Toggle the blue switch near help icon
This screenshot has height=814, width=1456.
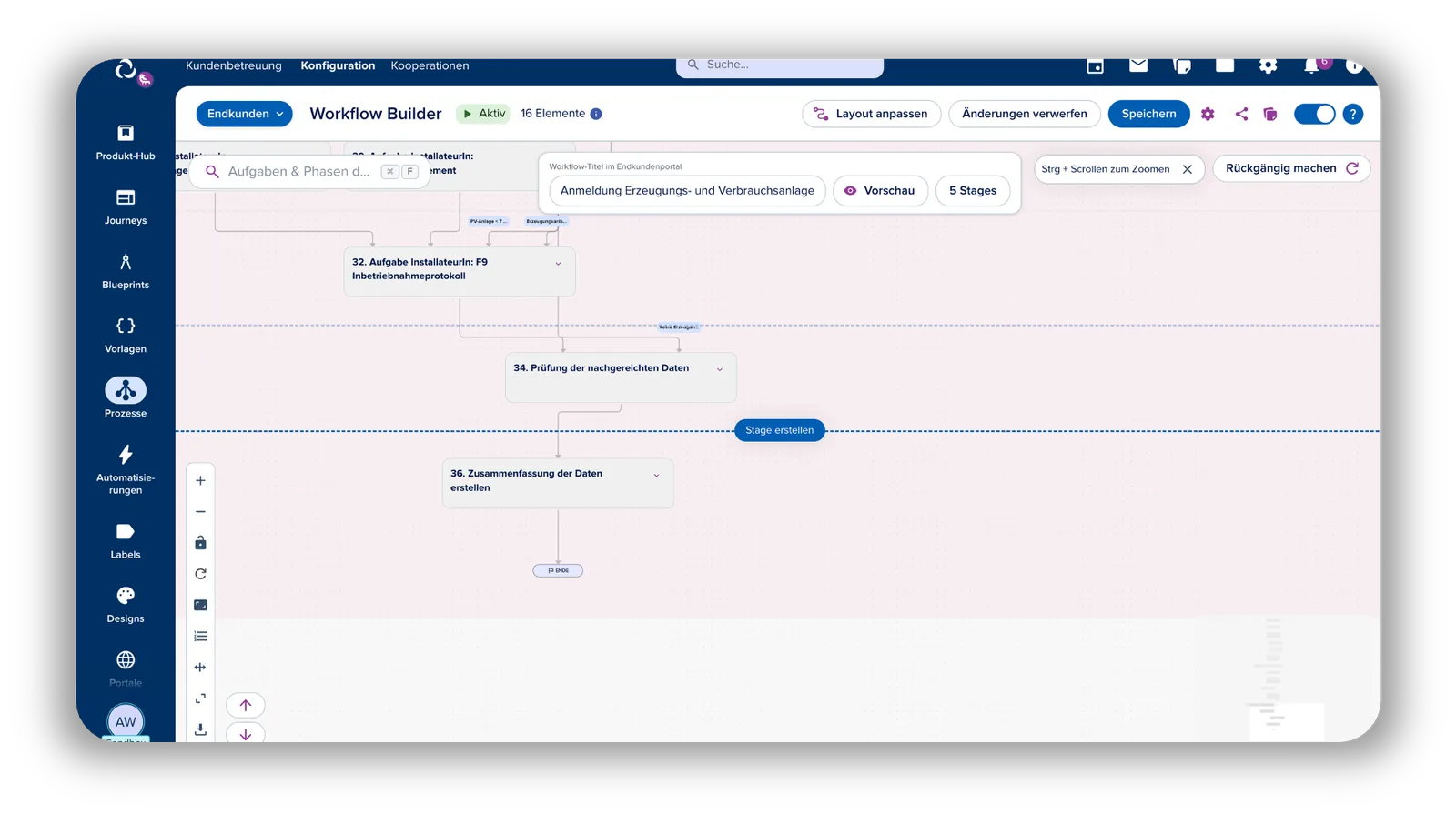[x=1314, y=114]
